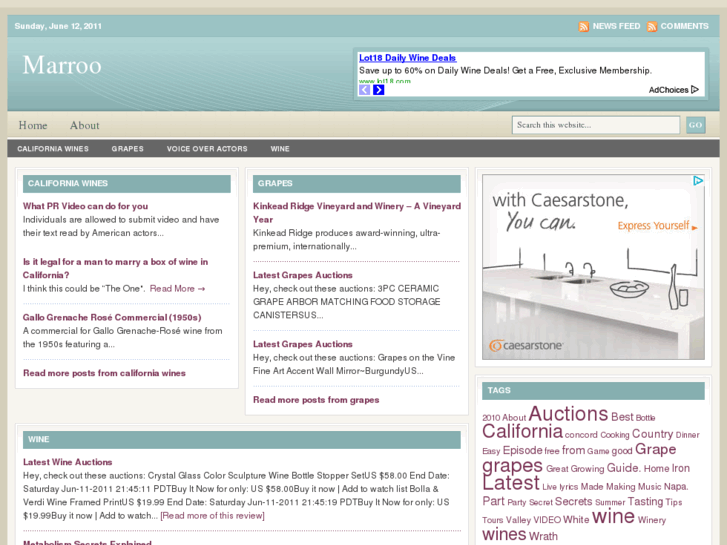The height and width of the screenshot is (545, 727).
Task: Click the next ad arrow icon
Action: [379, 90]
